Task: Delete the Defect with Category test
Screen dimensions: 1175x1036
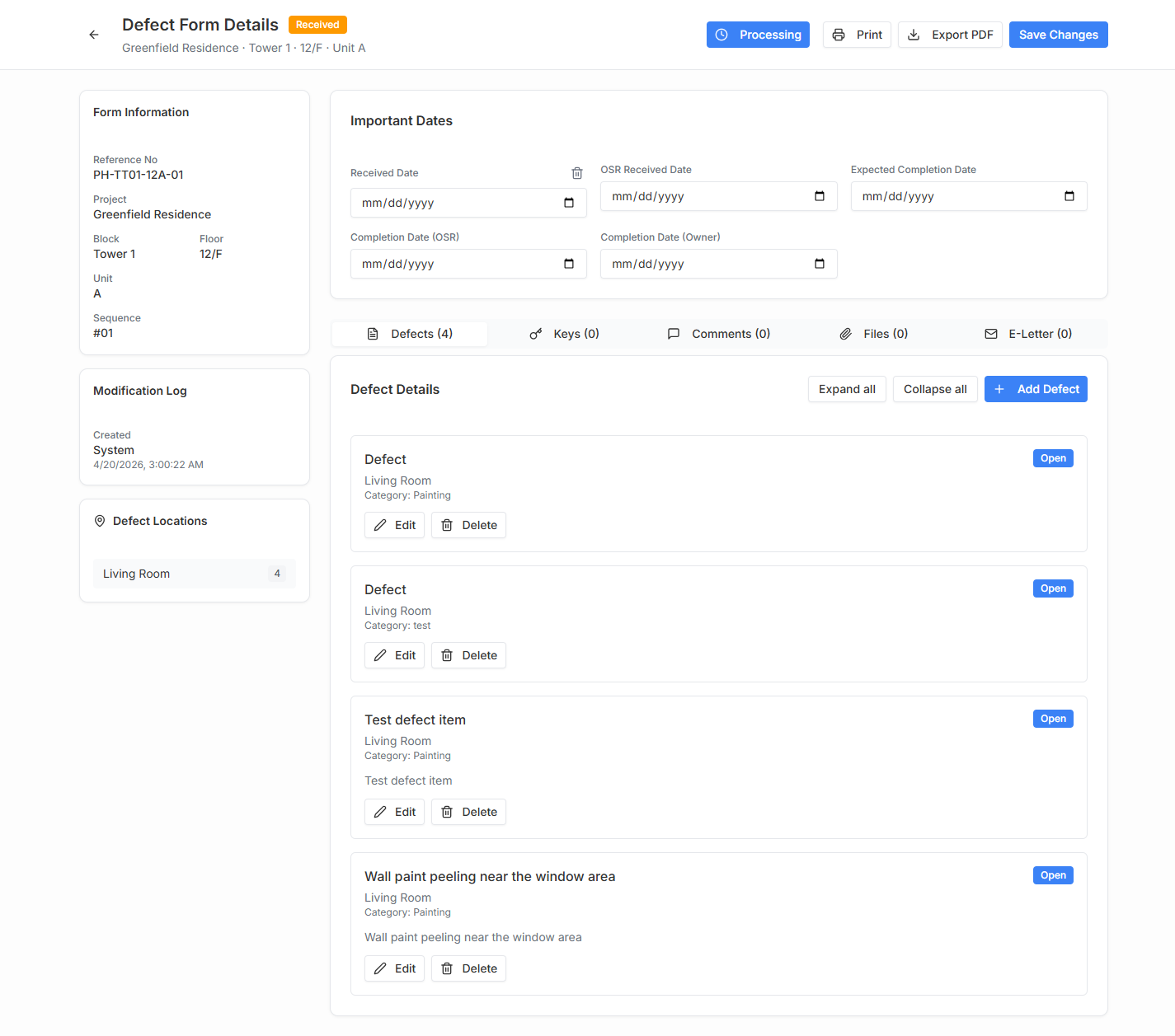Action: click(468, 655)
